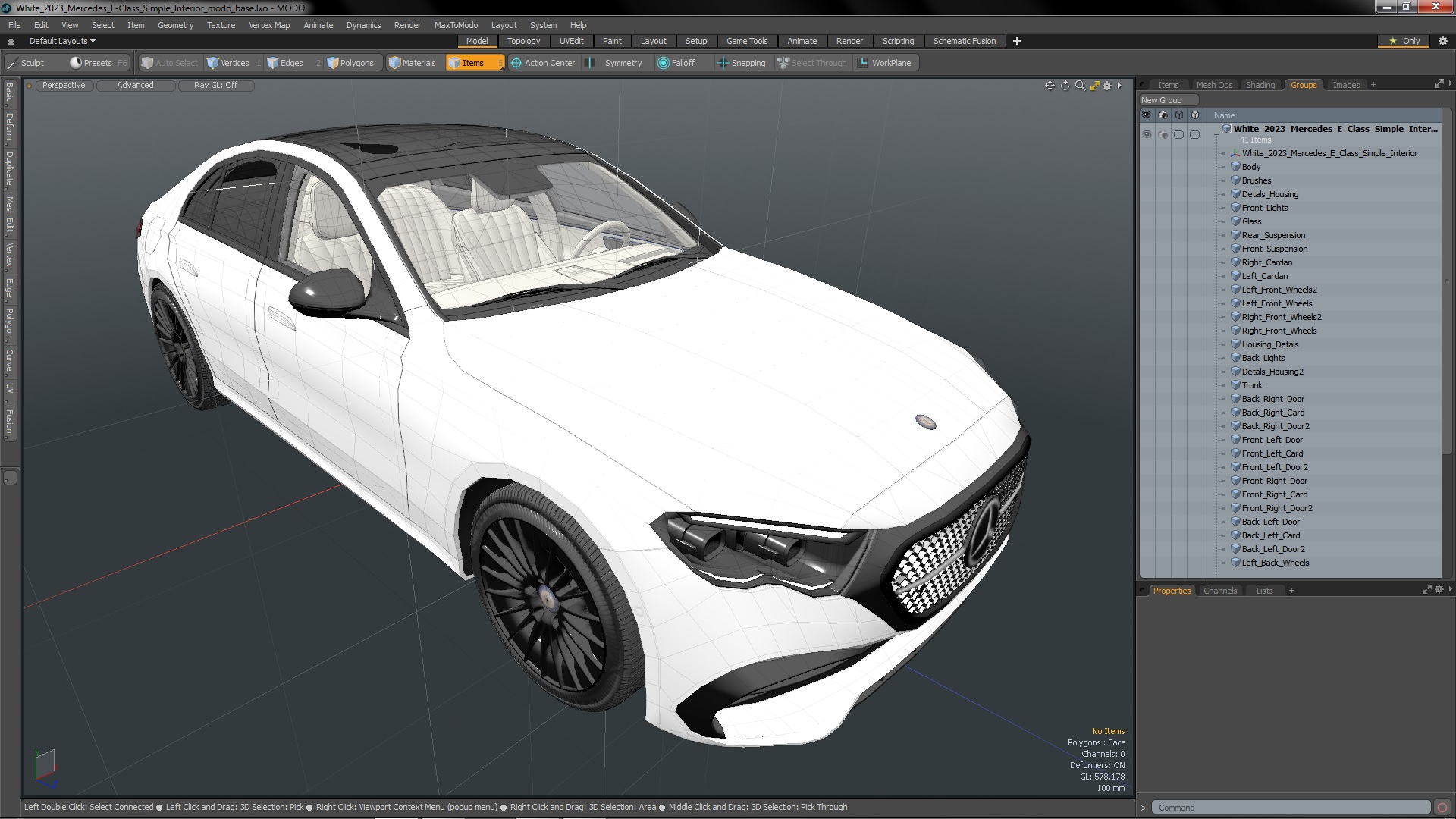Open the Properties panel settings gear

point(1439,590)
